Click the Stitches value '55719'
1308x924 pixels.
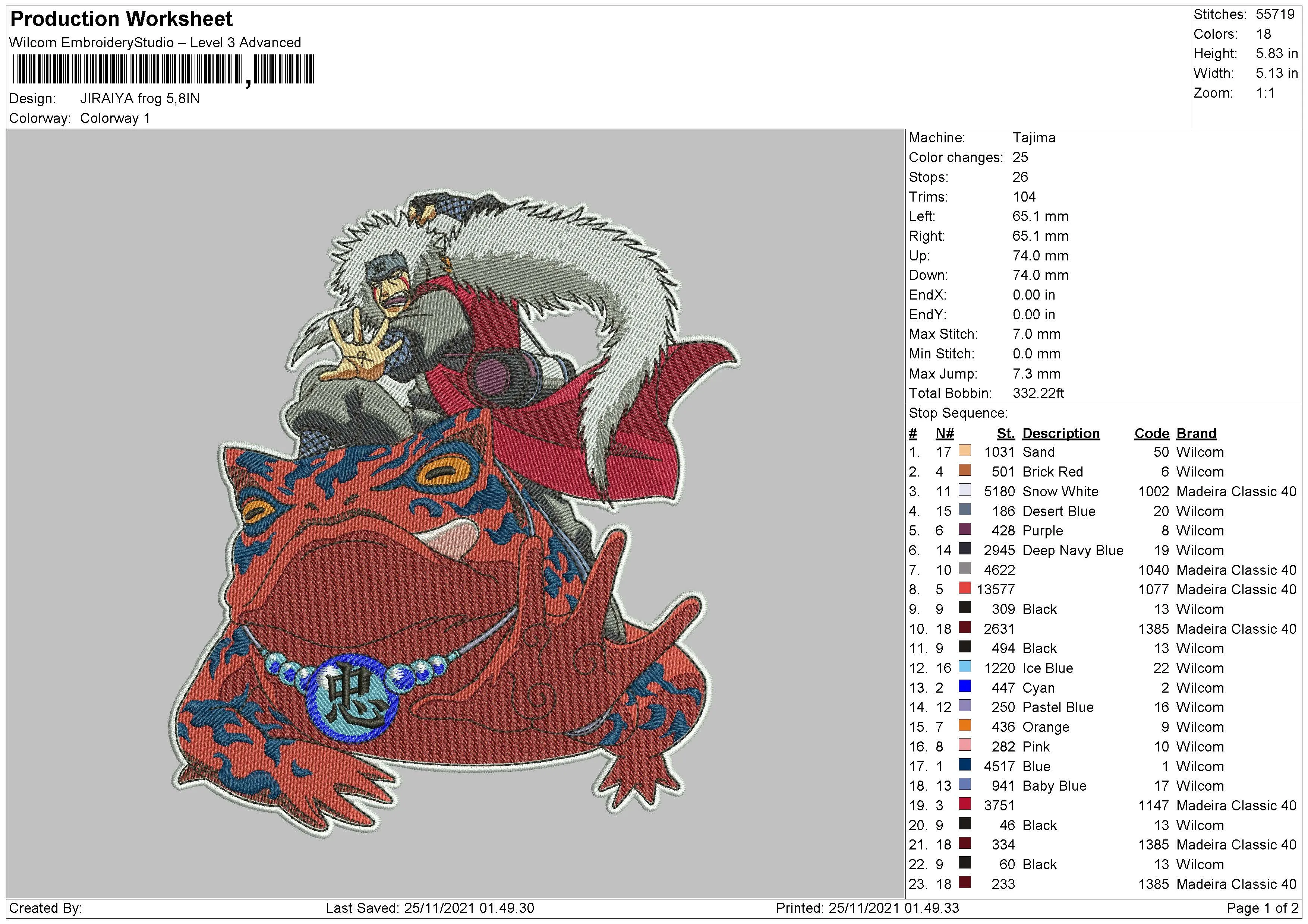pos(1276,14)
